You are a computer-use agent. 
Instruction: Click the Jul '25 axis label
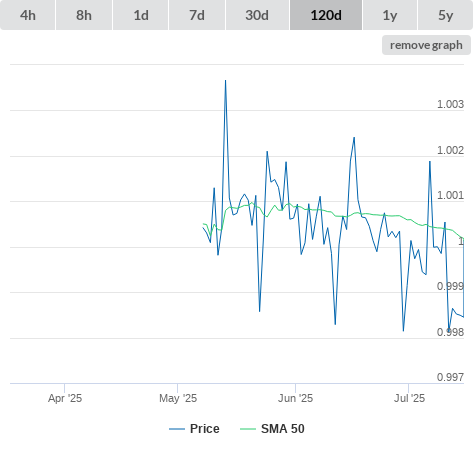pyautogui.click(x=409, y=398)
